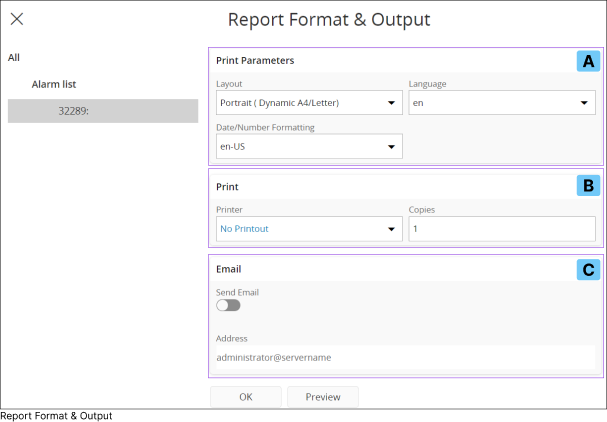The image size is (607, 422).
Task: Click the blue B callout badge
Action: click(x=589, y=185)
